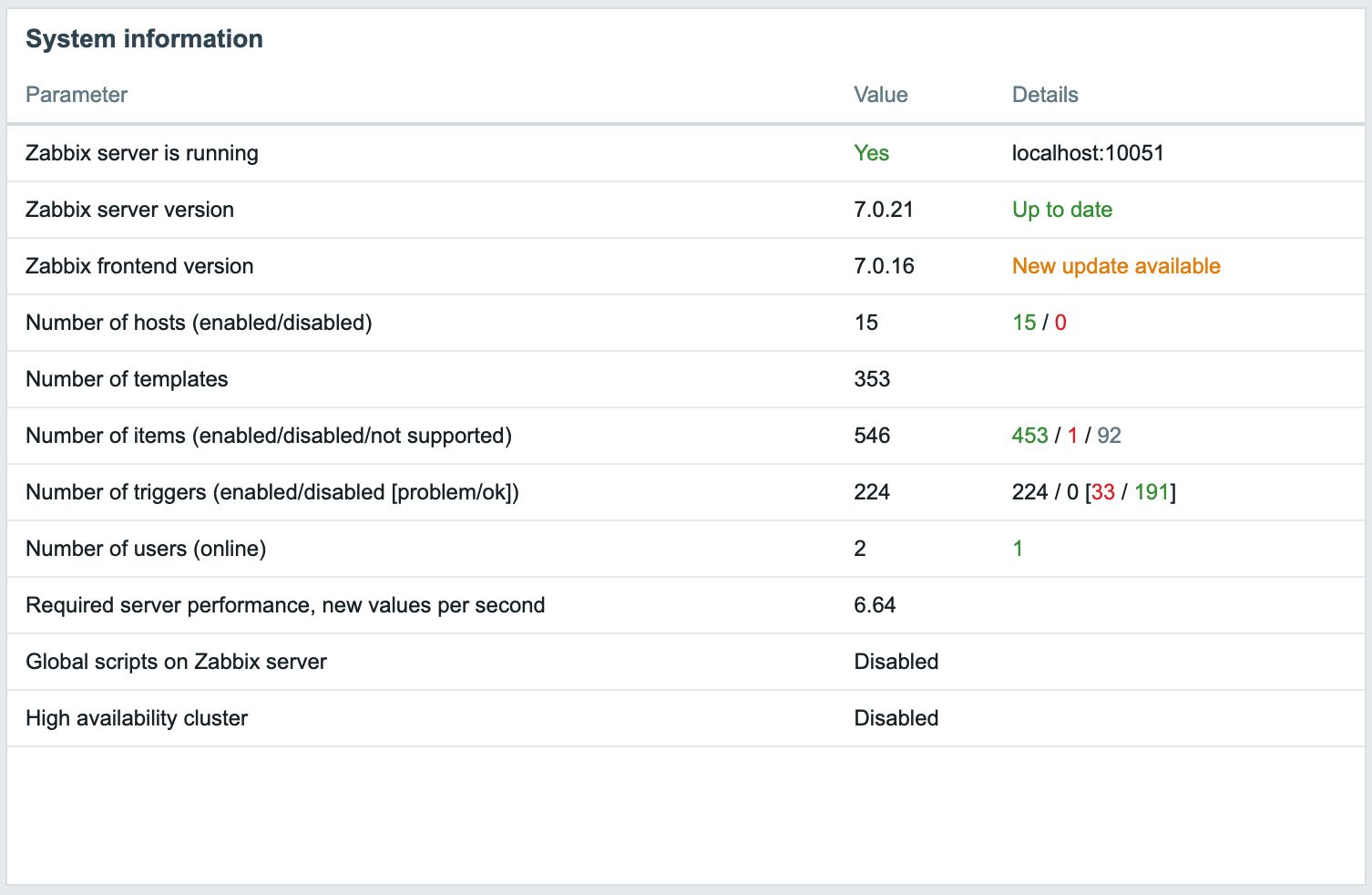Click the Number of templates row label
1372x895 pixels.
tap(127, 379)
